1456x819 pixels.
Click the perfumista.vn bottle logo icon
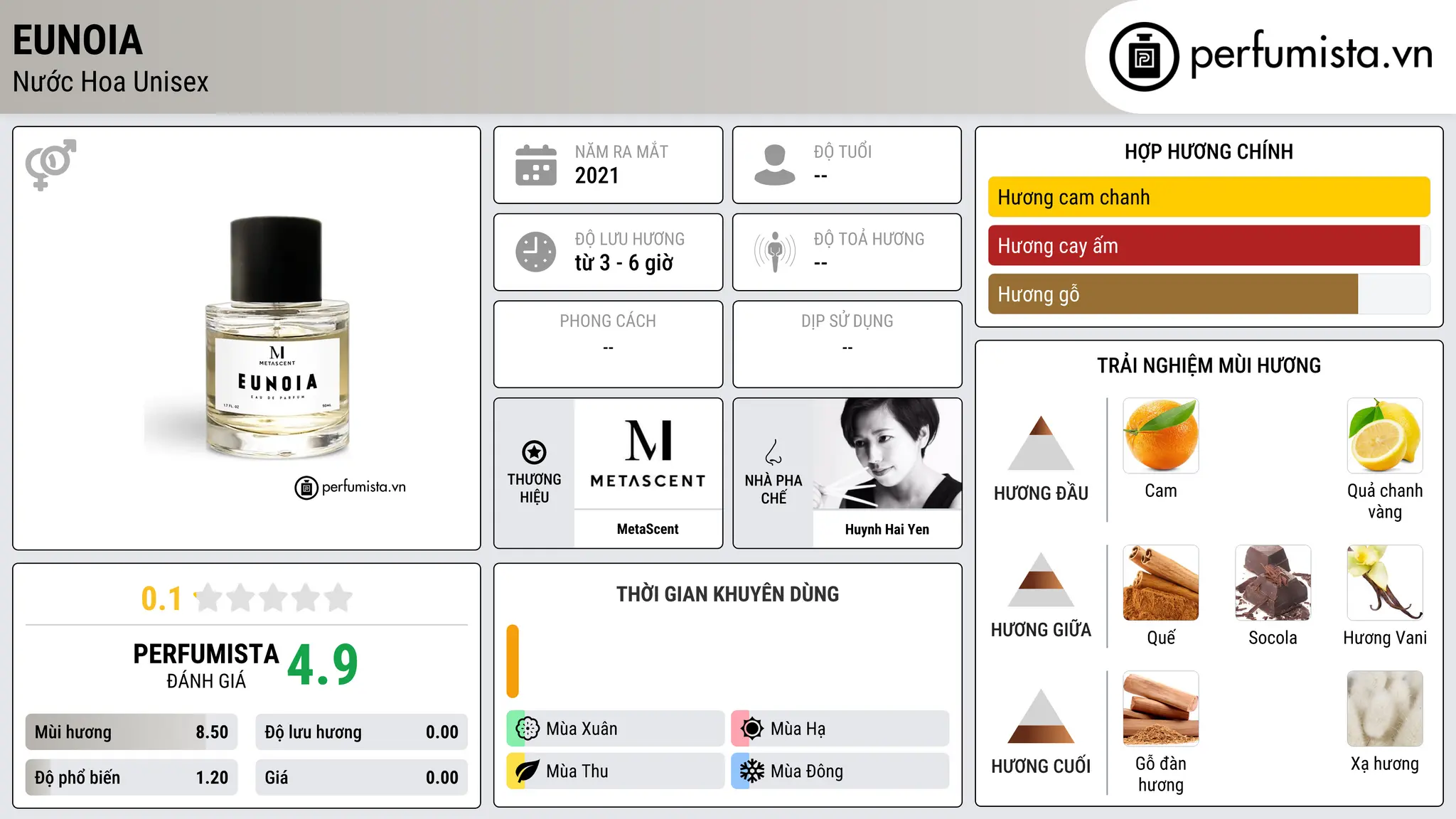[1144, 57]
